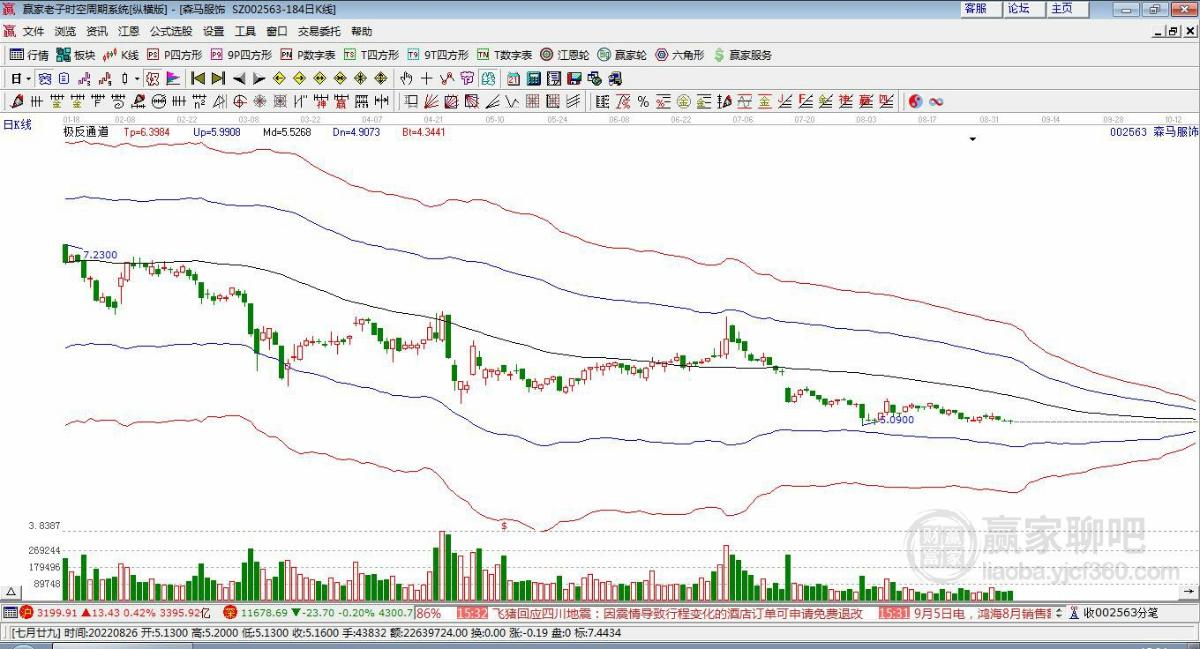Viewport: 1200px width, 649px height.
Task: Click the floppy-disk save icon
Action: pyautogui.click(x=574, y=78)
